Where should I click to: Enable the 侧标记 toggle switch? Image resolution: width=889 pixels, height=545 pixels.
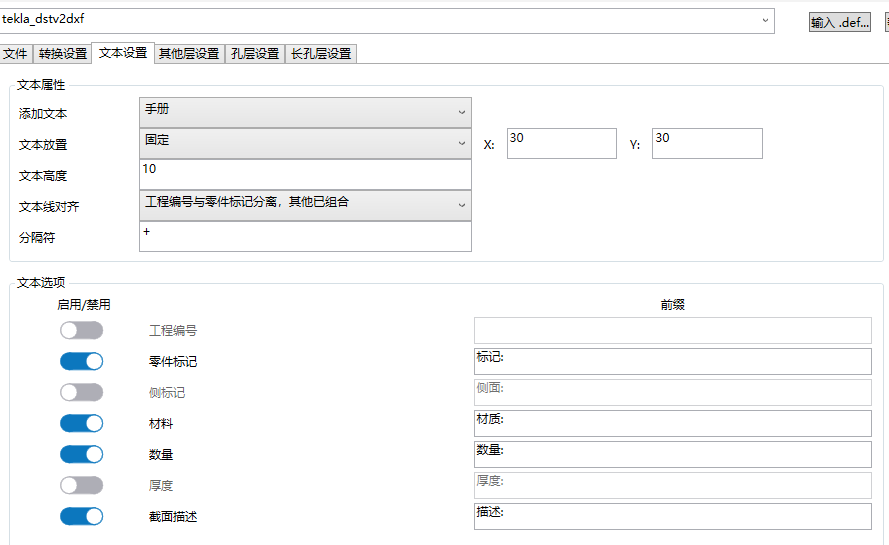point(81,392)
